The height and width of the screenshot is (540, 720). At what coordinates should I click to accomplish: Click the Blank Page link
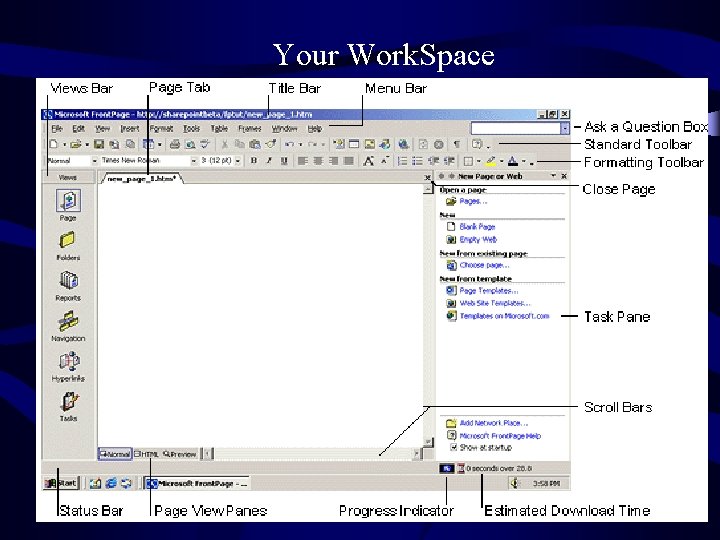477,227
